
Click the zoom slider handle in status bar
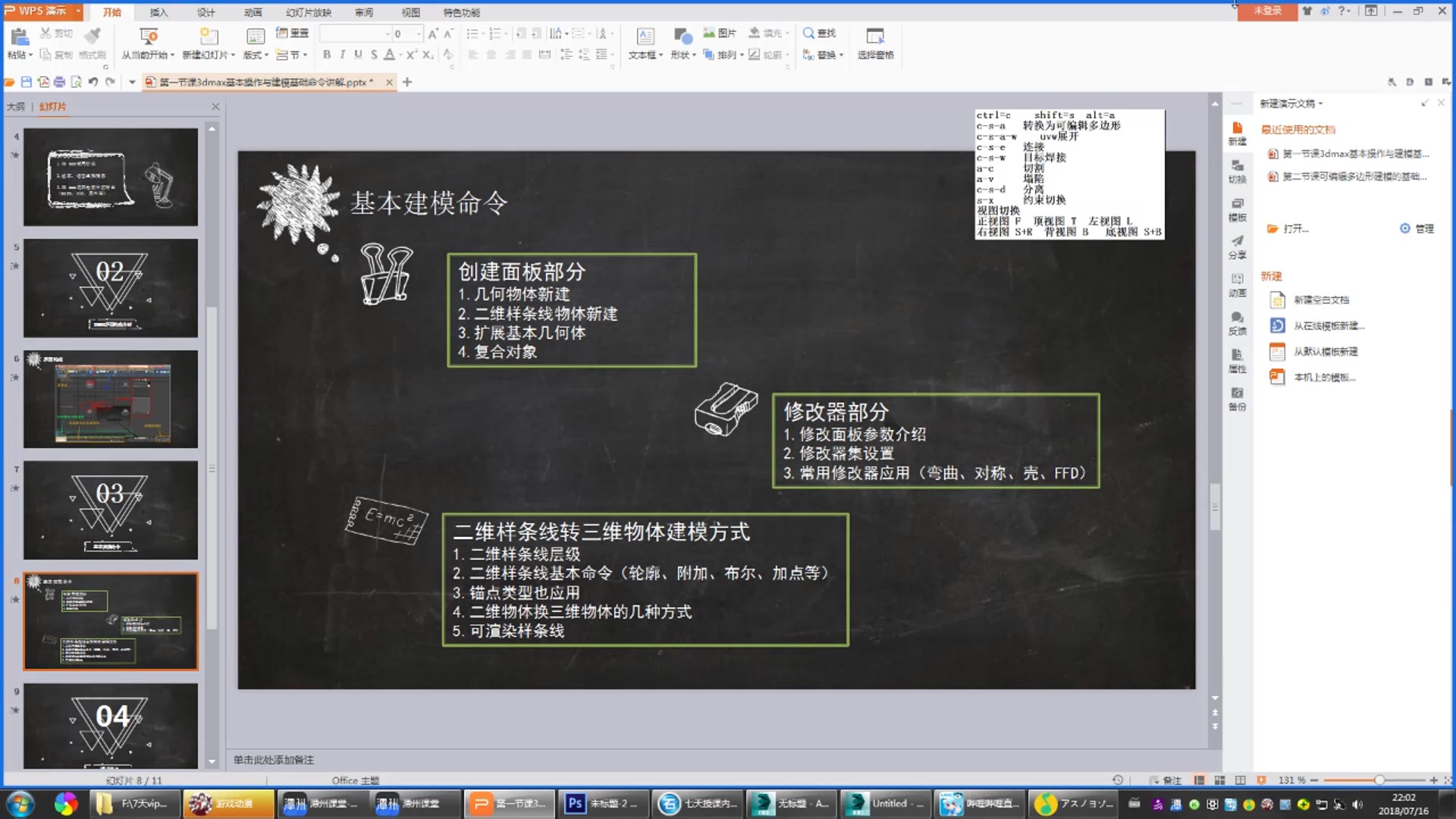[1379, 780]
